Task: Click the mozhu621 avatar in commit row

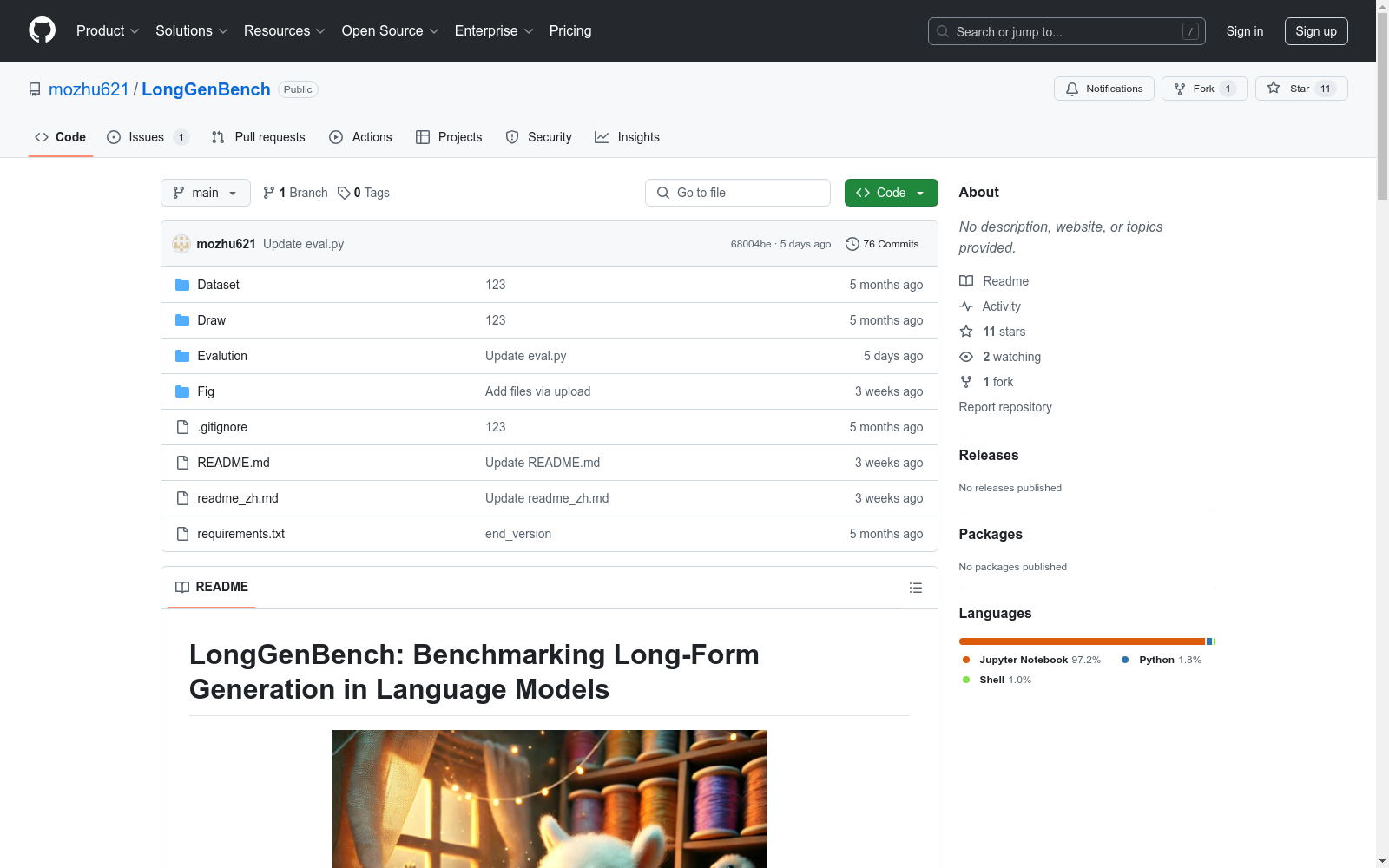Action: point(181,244)
